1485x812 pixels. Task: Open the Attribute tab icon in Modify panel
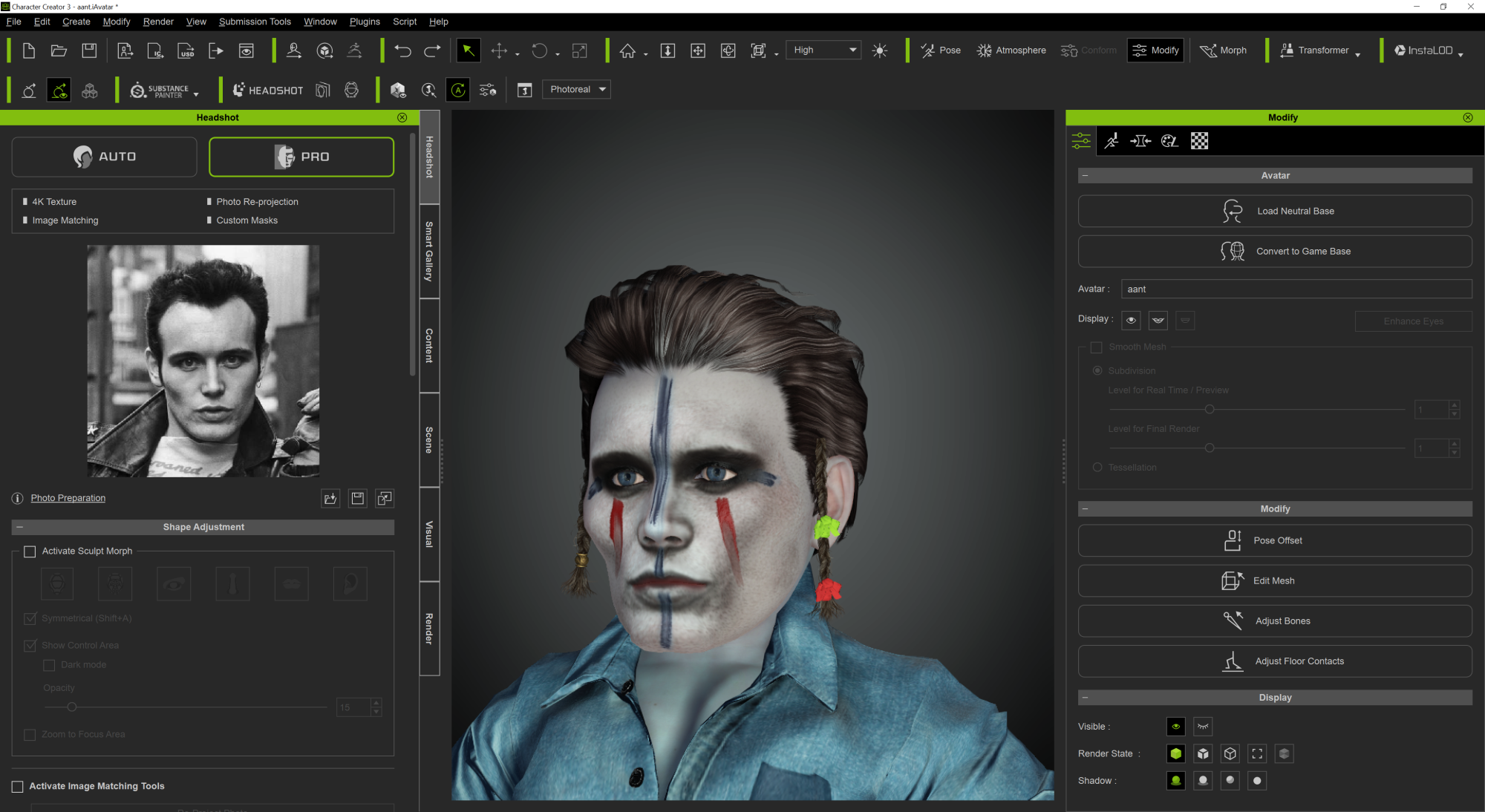[x=1081, y=141]
